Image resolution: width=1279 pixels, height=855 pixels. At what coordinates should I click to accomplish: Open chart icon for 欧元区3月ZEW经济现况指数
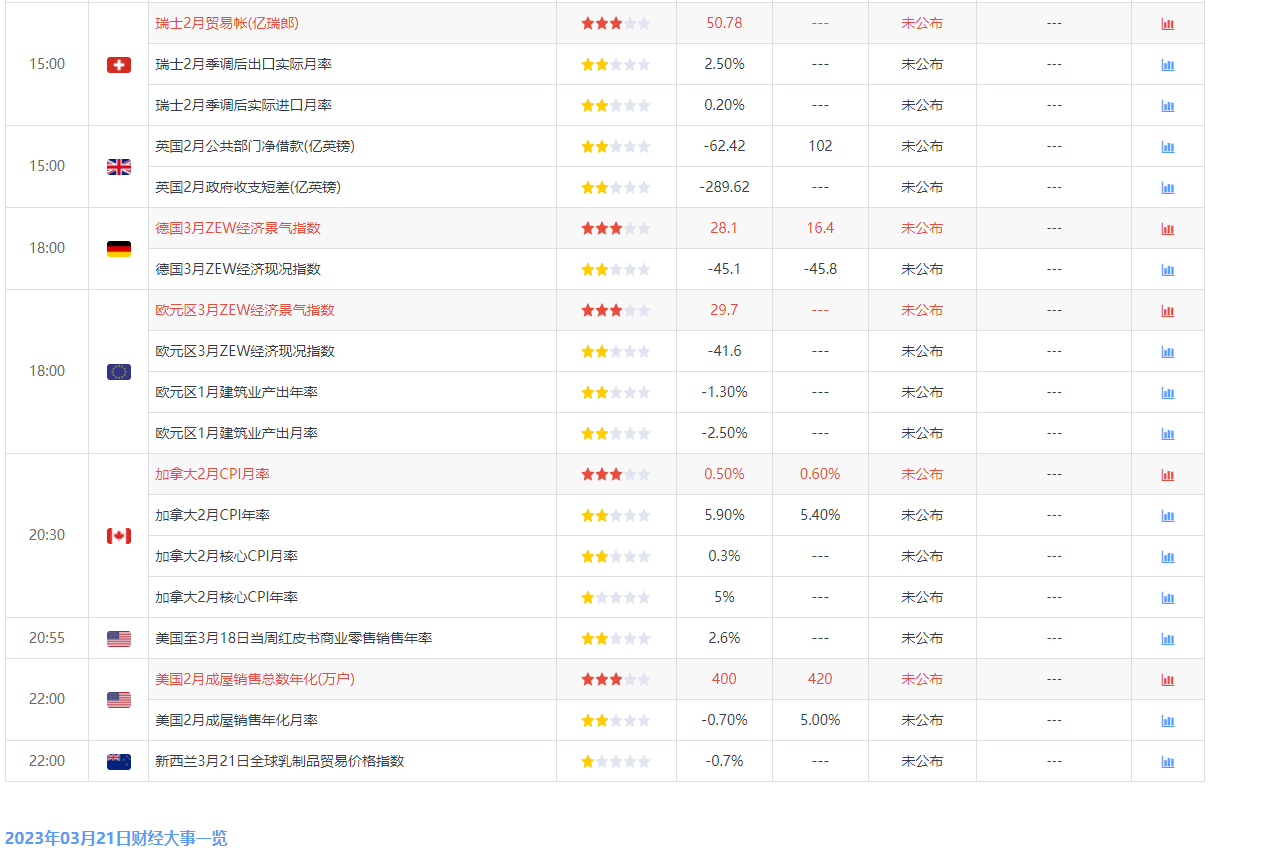coord(1167,352)
